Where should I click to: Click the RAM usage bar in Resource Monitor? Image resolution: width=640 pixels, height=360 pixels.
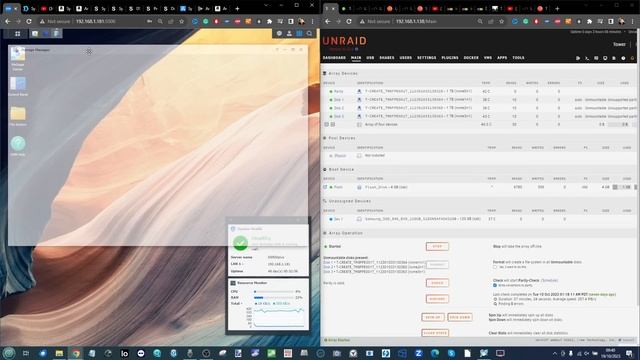coord(273,298)
